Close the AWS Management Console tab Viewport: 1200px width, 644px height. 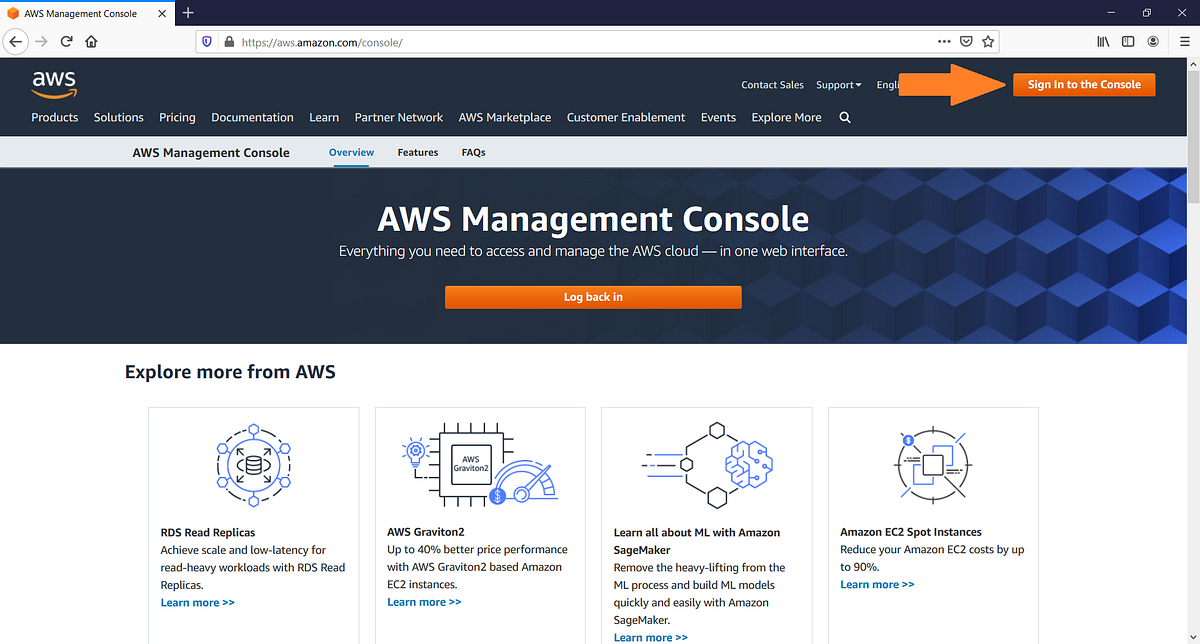tap(164, 13)
